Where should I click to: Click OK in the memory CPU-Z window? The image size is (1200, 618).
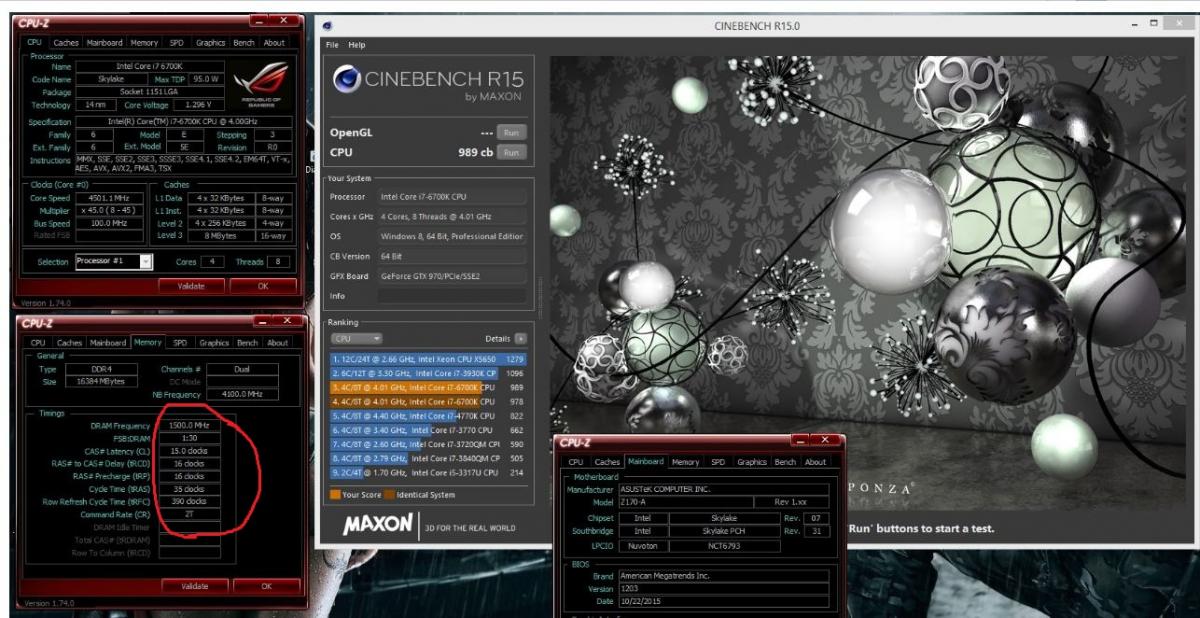point(266,586)
